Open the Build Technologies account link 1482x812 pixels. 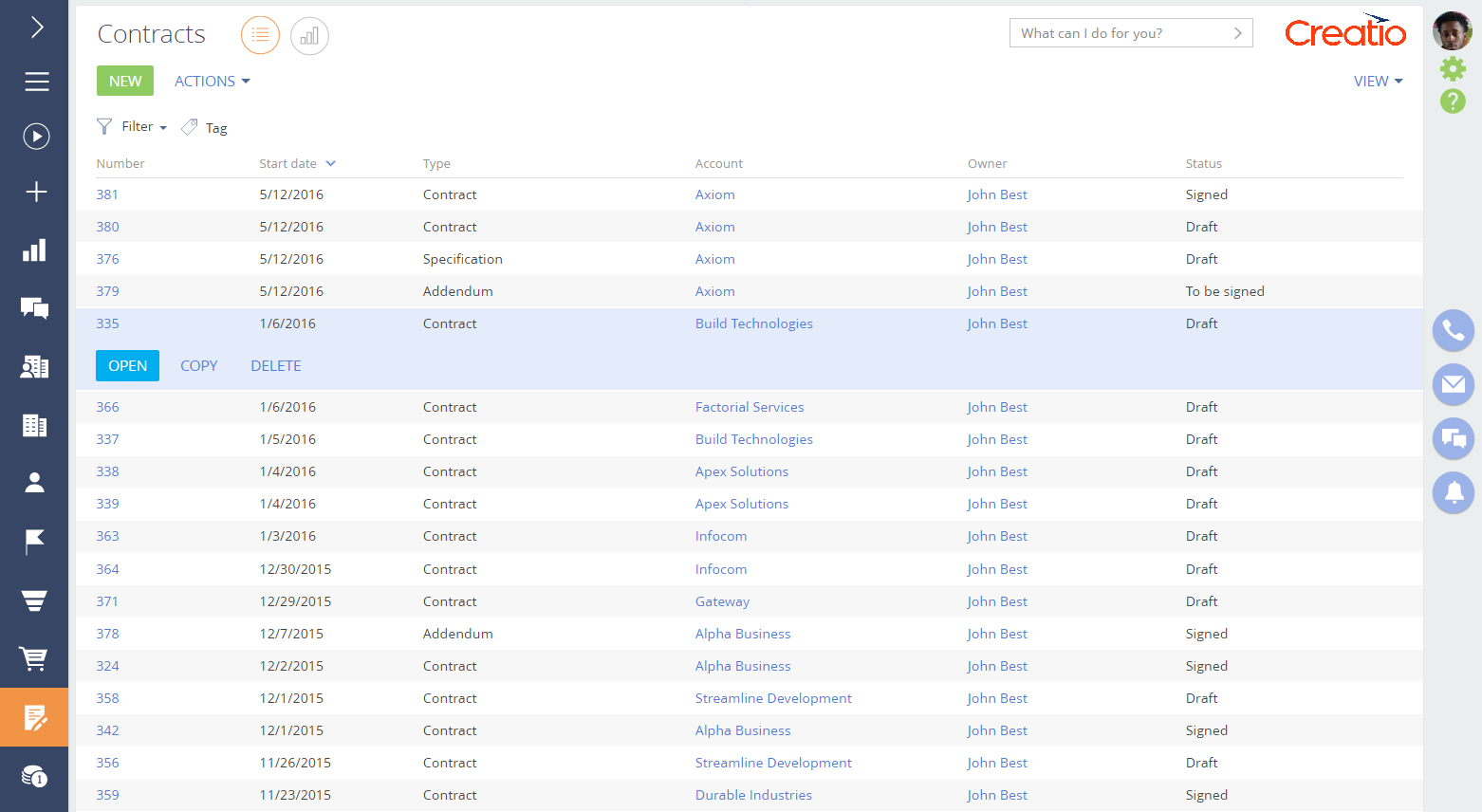click(x=753, y=323)
